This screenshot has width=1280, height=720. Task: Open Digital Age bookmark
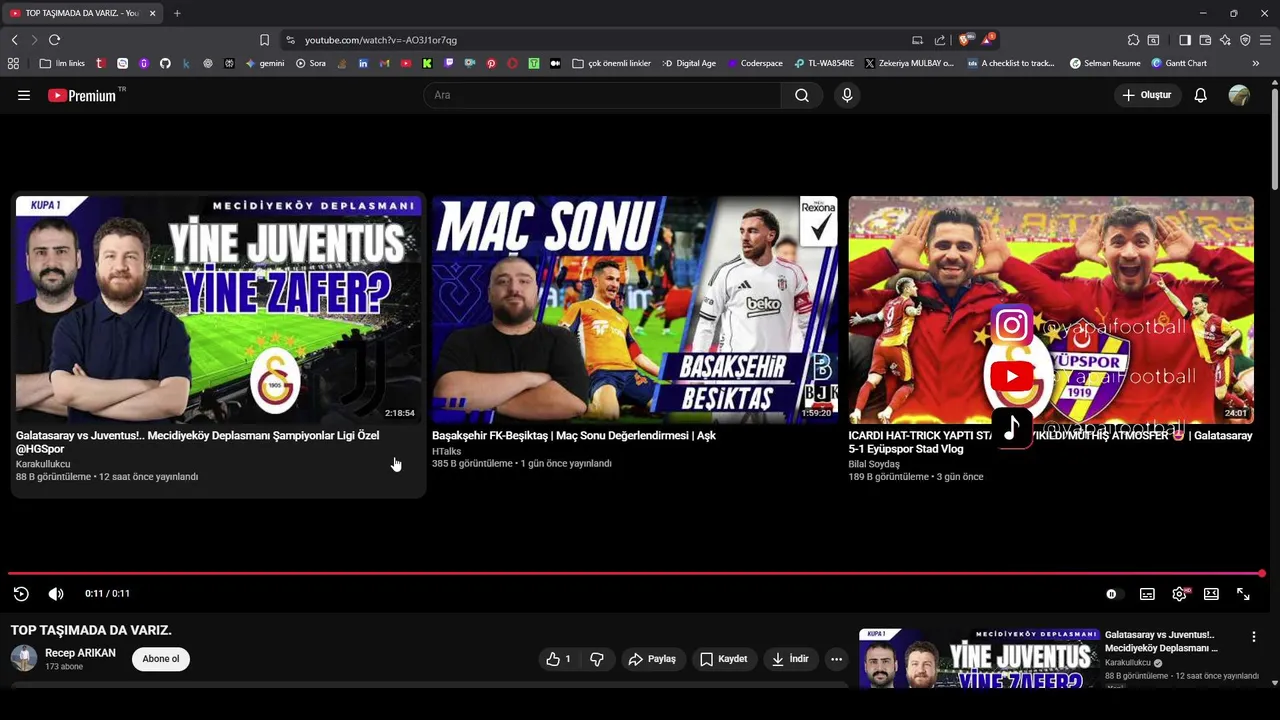689,63
